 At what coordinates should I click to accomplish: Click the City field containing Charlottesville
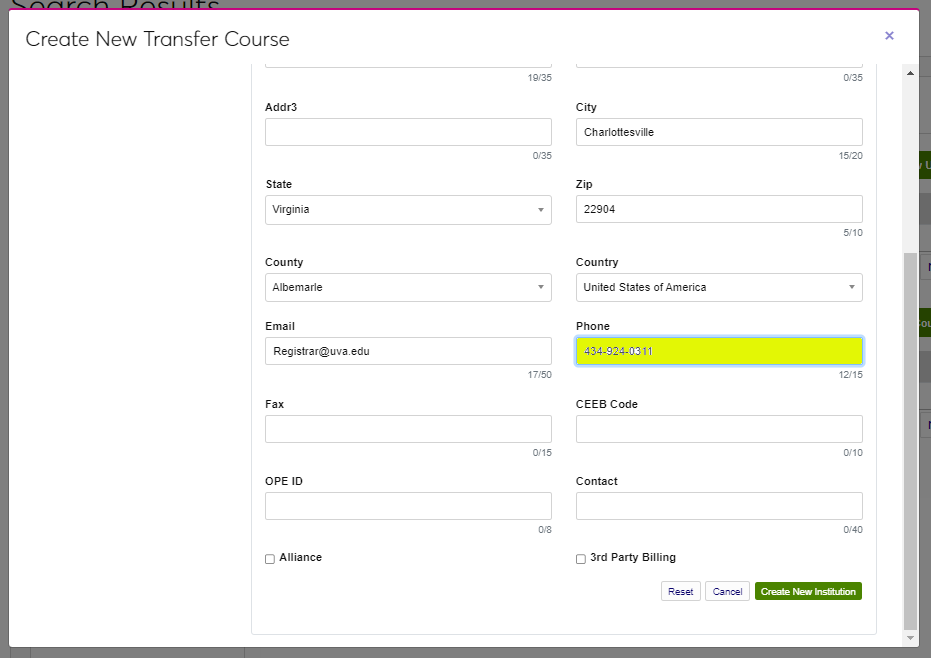click(719, 132)
